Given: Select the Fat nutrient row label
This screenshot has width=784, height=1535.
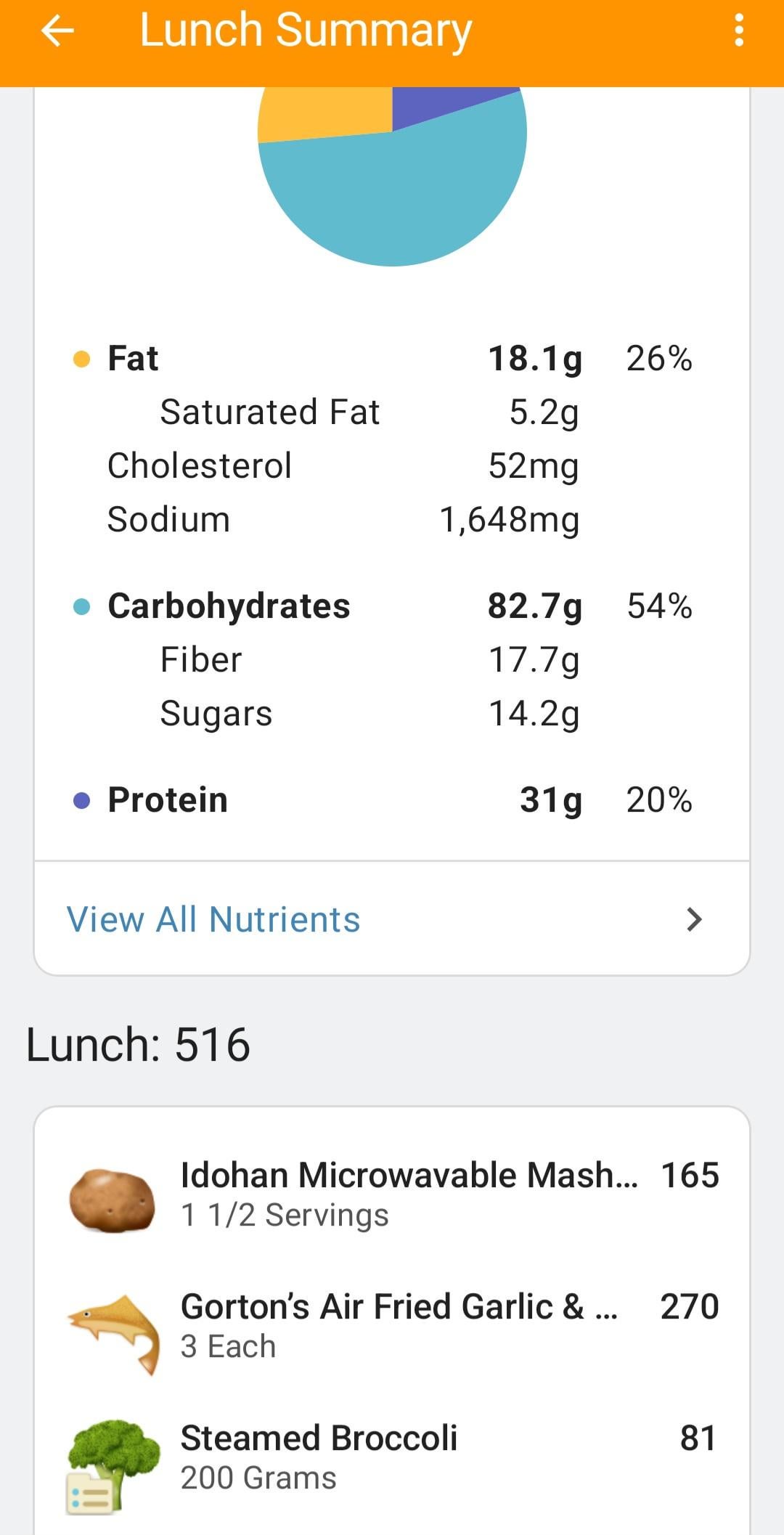Looking at the screenshot, I should (133, 359).
